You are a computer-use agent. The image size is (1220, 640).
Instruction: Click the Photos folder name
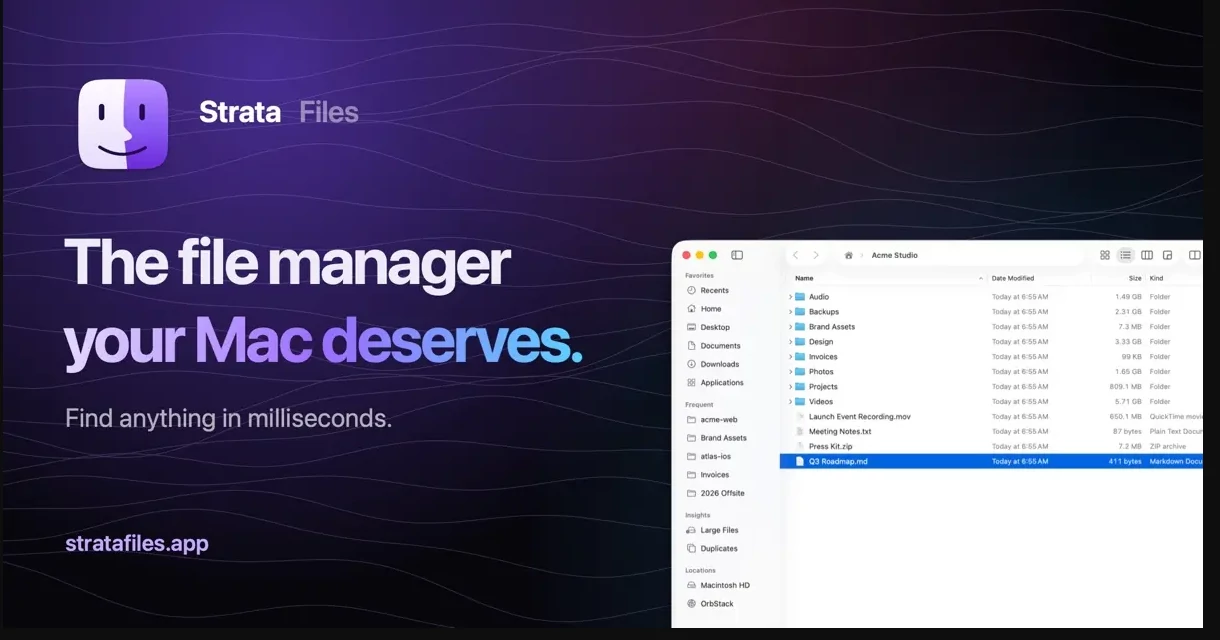pos(821,372)
